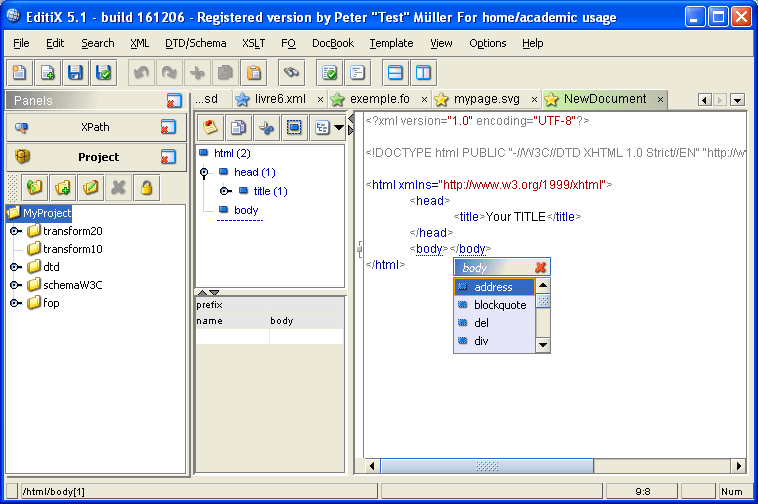758x504 pixels.
Task: Open the DocBook menu
Action: (x=333, y=43)
